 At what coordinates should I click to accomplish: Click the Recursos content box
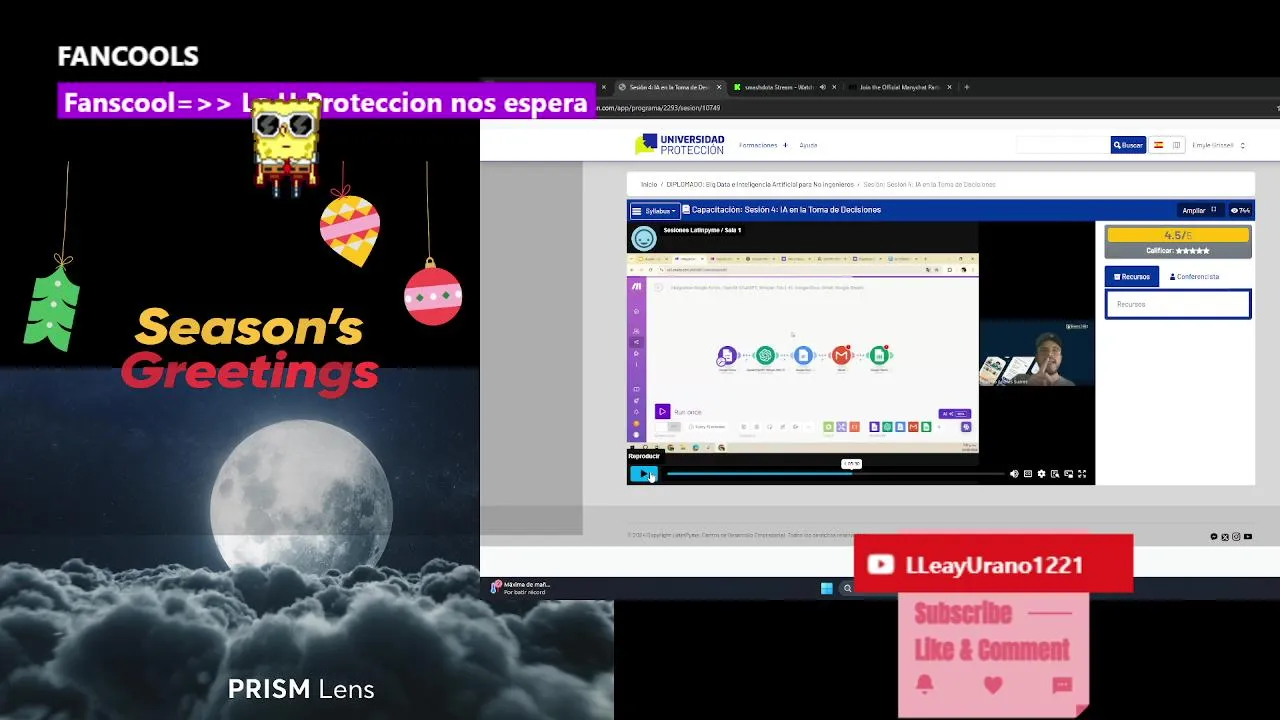click(1177, 304)
